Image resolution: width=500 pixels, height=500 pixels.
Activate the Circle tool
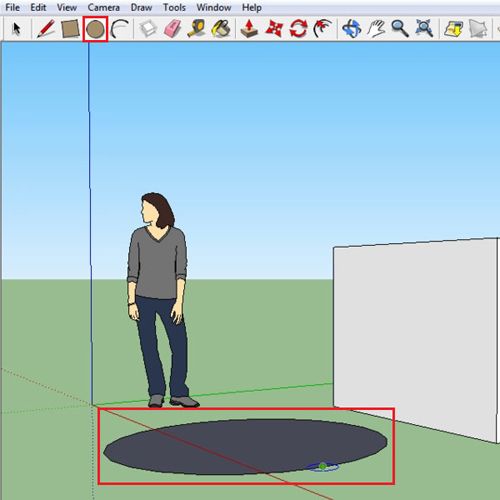click(x=95, y=29)
